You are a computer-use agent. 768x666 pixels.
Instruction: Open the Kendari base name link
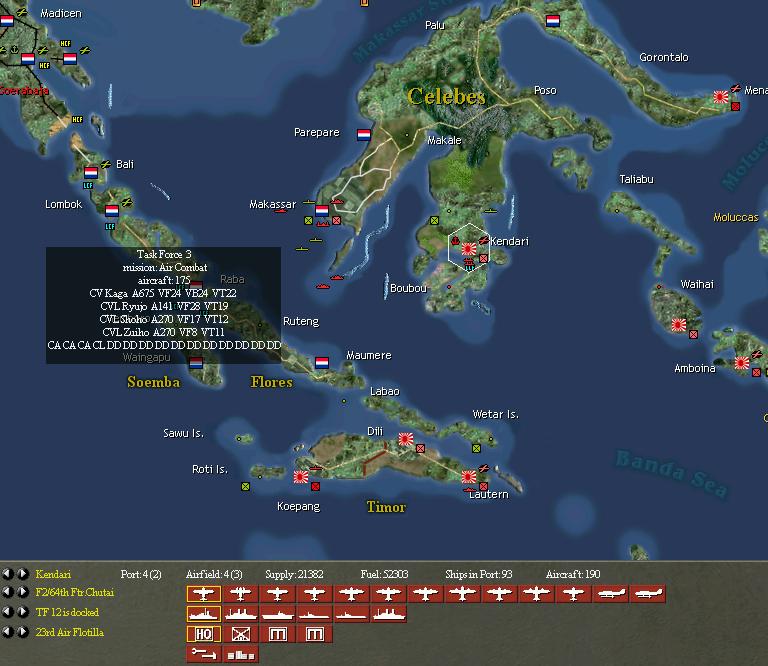tap(53, 574)
